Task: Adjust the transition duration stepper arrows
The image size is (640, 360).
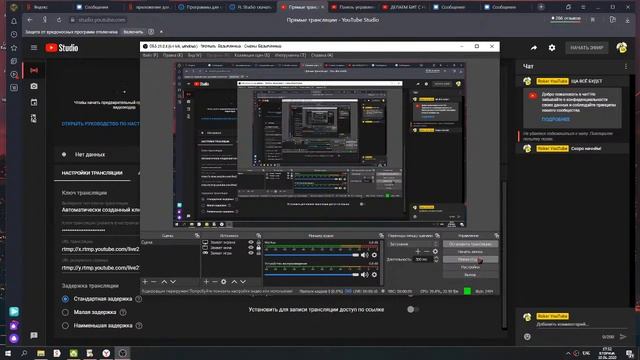Action: click(436, 259)
